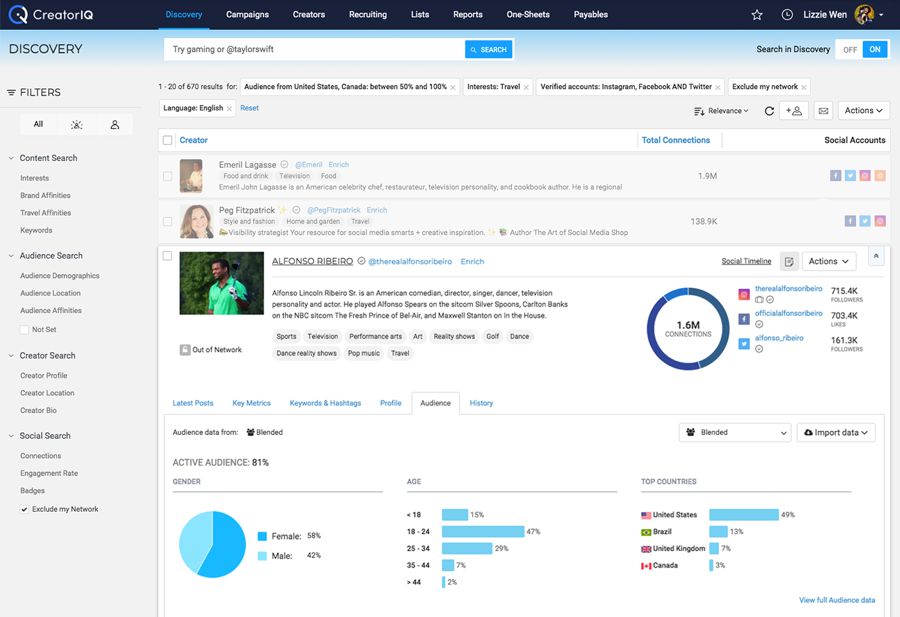Click Emeril Lagasse's Facebook icon
Screen dimensions: 900x617
click(x=835, y=176)
